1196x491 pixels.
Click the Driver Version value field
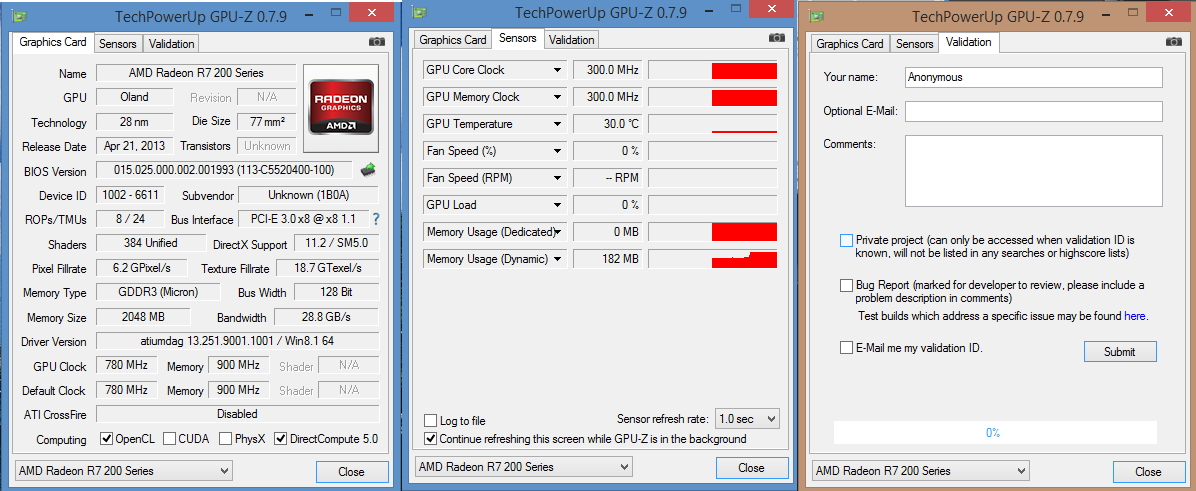coord(237,341)
